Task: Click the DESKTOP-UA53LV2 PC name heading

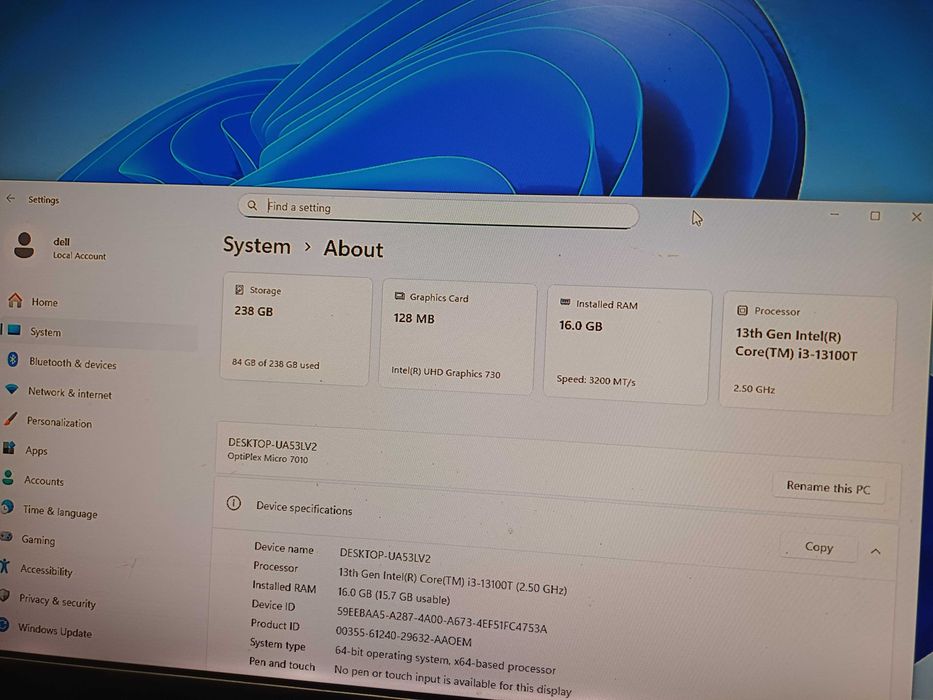Action: 273,445
